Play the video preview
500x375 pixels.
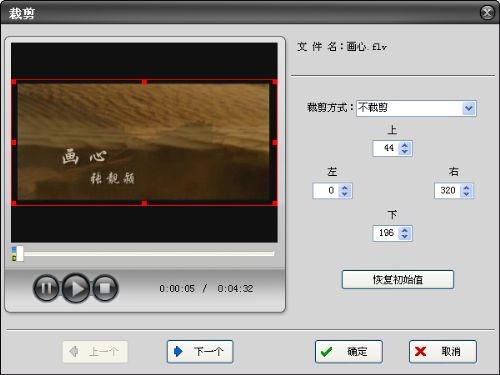click(76, 288)
